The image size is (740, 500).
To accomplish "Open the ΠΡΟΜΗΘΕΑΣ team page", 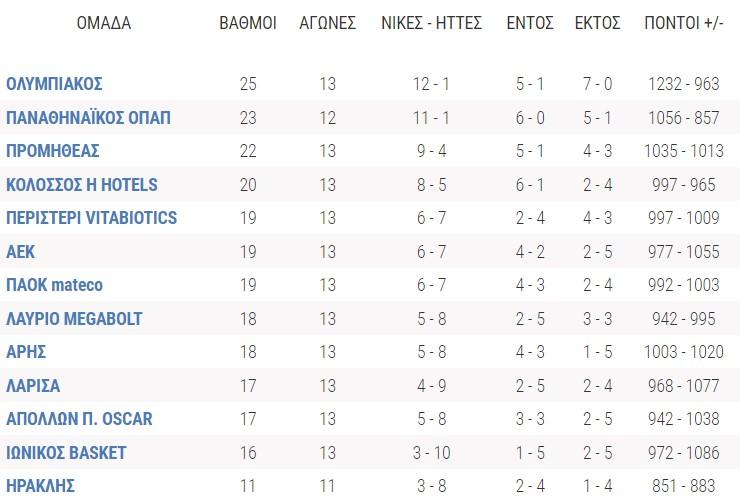I will pyautogui.click(x=53, y=151).
